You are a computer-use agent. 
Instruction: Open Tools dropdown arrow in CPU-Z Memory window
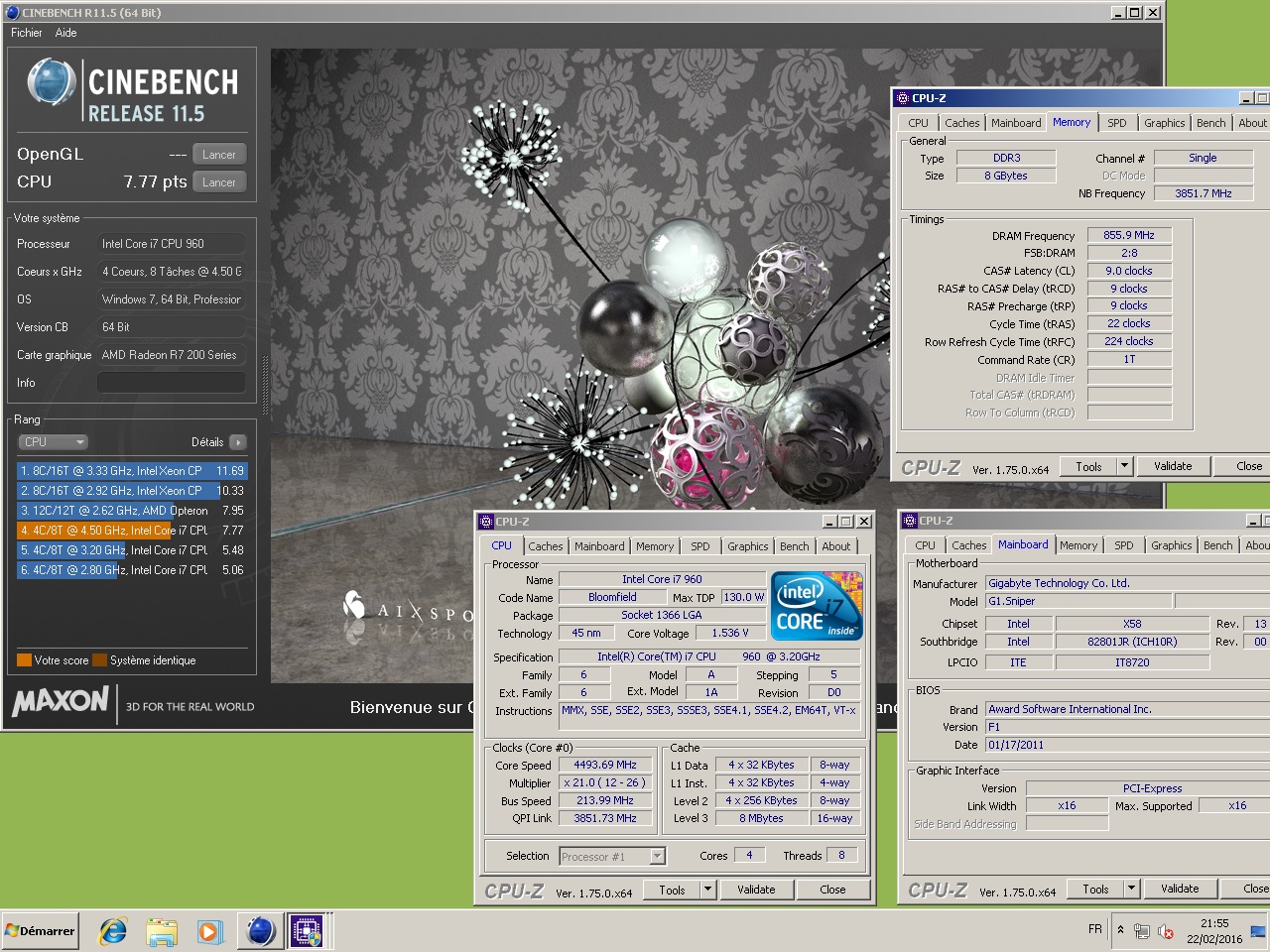click(x=1124, y=466)
